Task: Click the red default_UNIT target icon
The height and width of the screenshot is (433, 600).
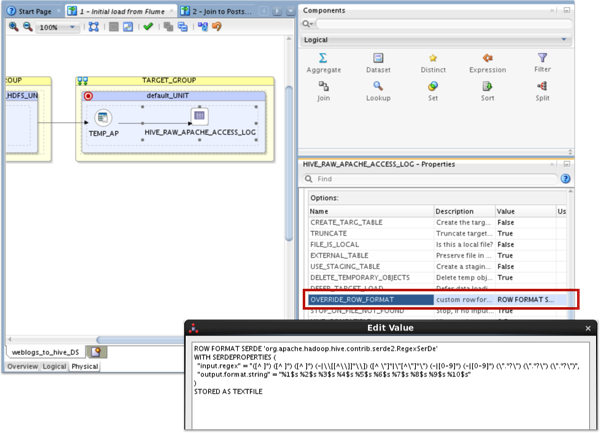Action: (x=88, y=96)
